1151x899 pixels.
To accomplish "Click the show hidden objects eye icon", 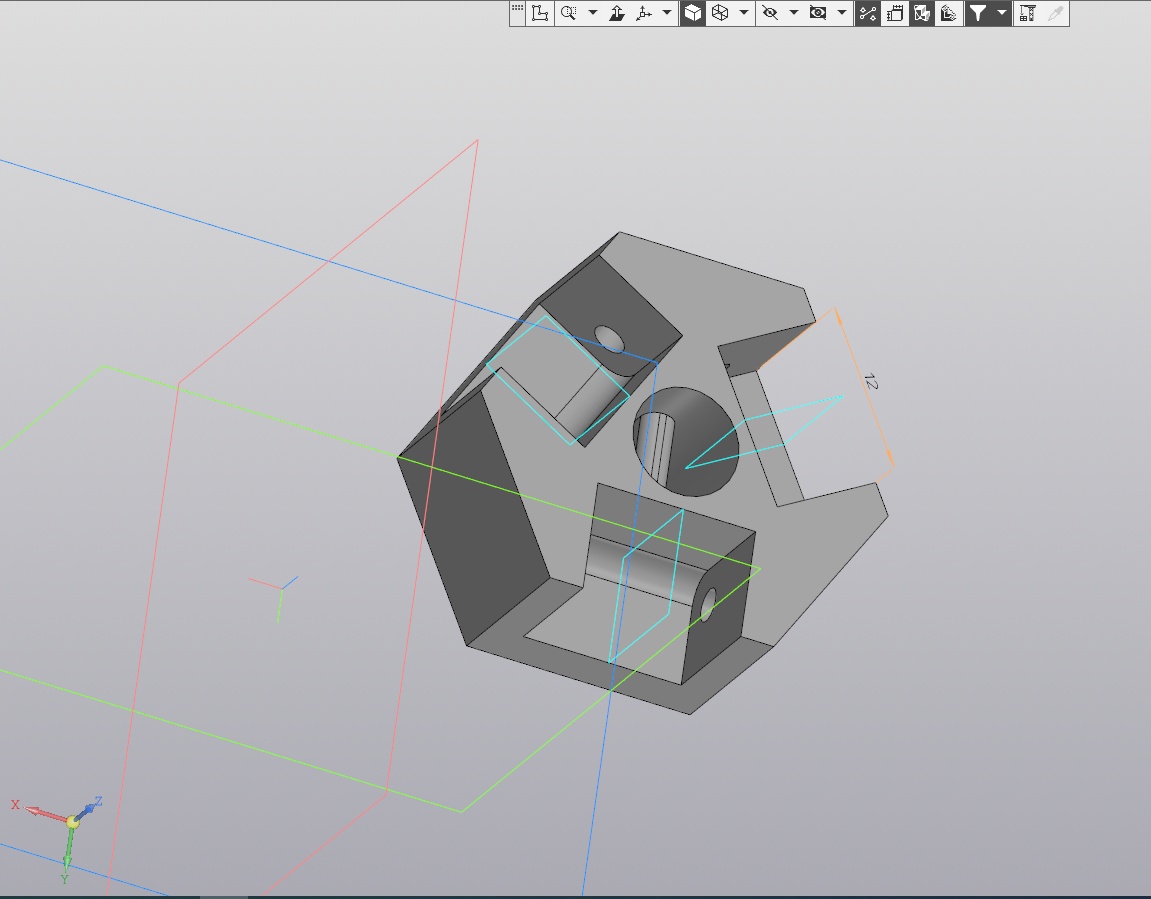I will click(818, 13).
